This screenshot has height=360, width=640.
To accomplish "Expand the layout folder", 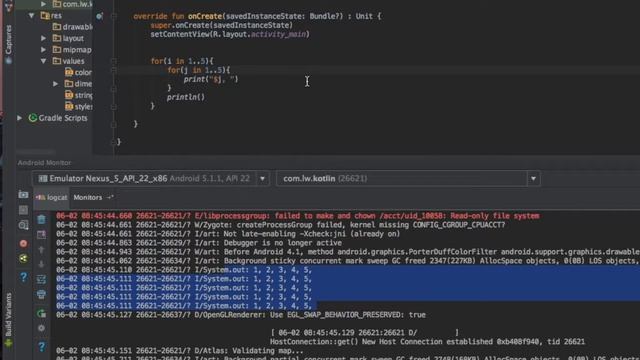I will pyautogui.click(x=44, y=38).
